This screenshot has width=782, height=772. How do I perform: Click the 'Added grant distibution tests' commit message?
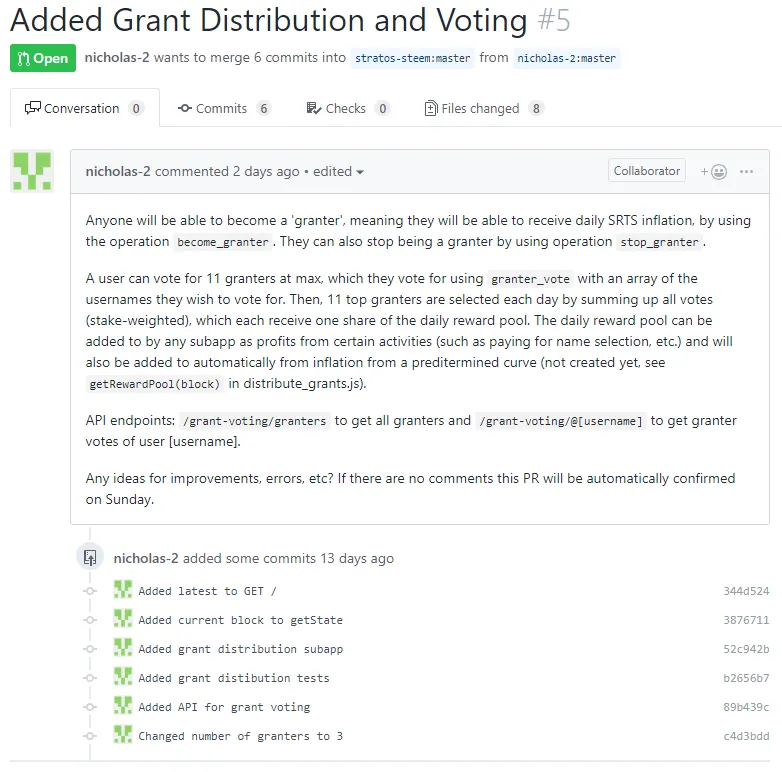click(x=234, y=678)
